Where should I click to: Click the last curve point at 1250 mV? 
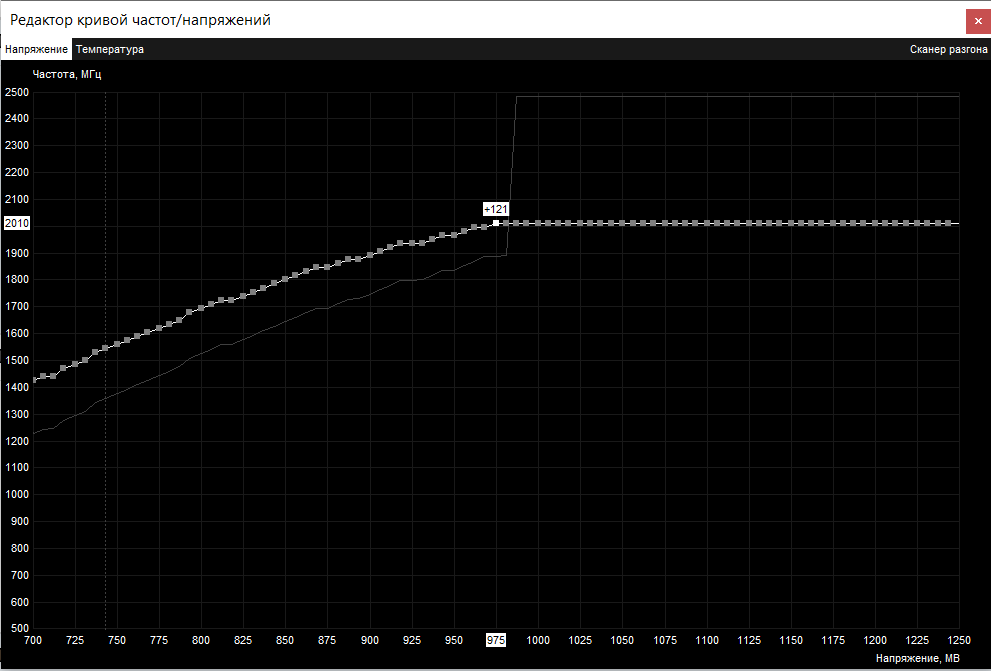tap(949, 223)
